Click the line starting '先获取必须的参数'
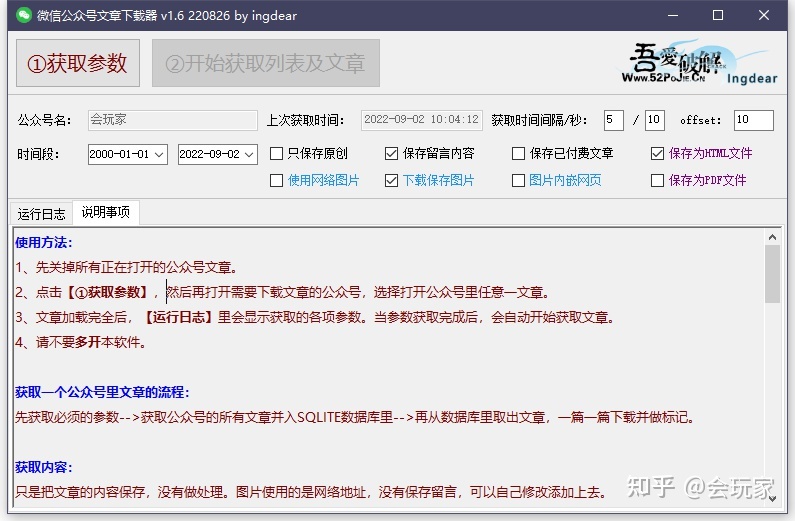This screenshot has height=521, width=795. pyautogui.click(x=354, y=417)
